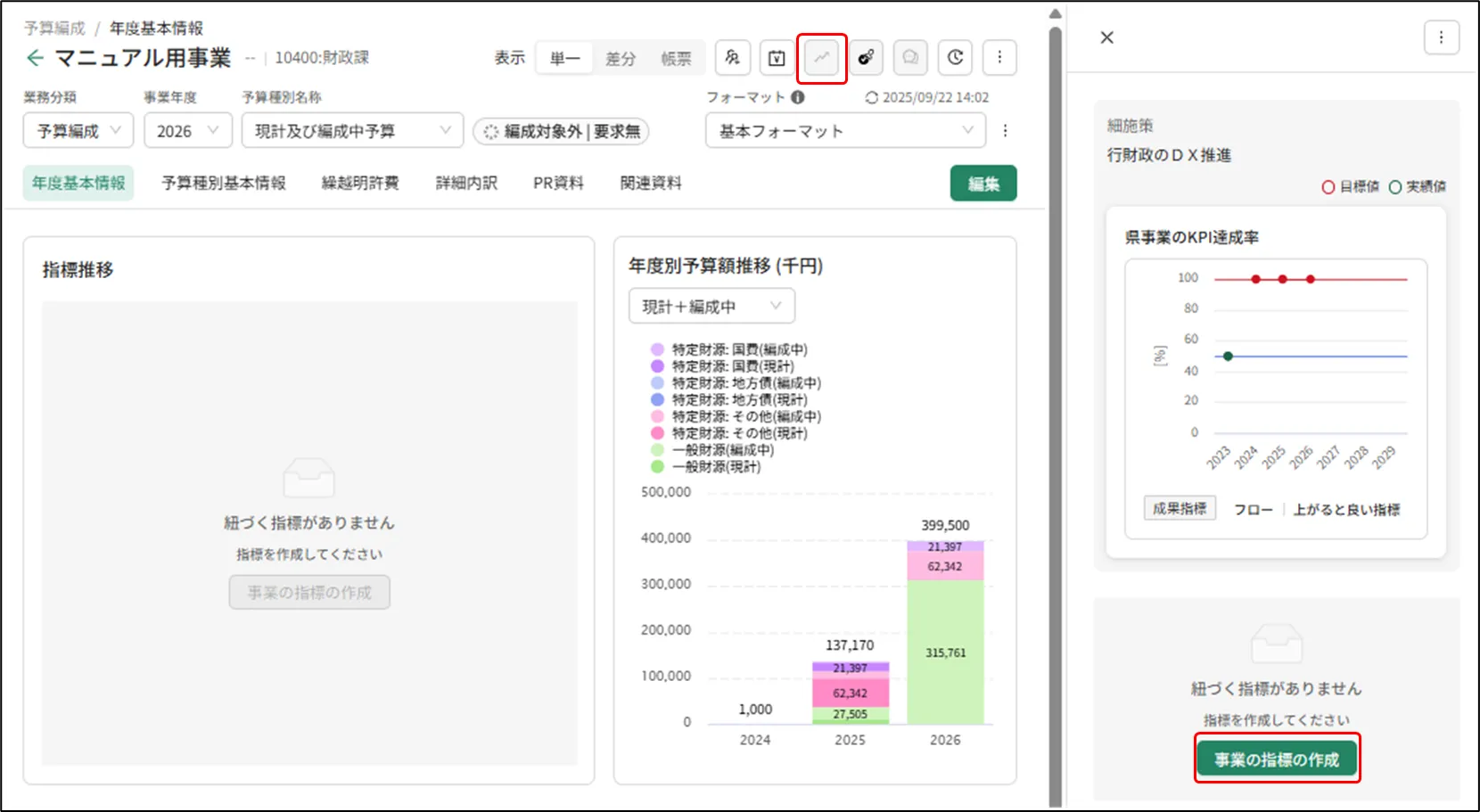
Task: Click the green 編集 button
Action: 983,184
